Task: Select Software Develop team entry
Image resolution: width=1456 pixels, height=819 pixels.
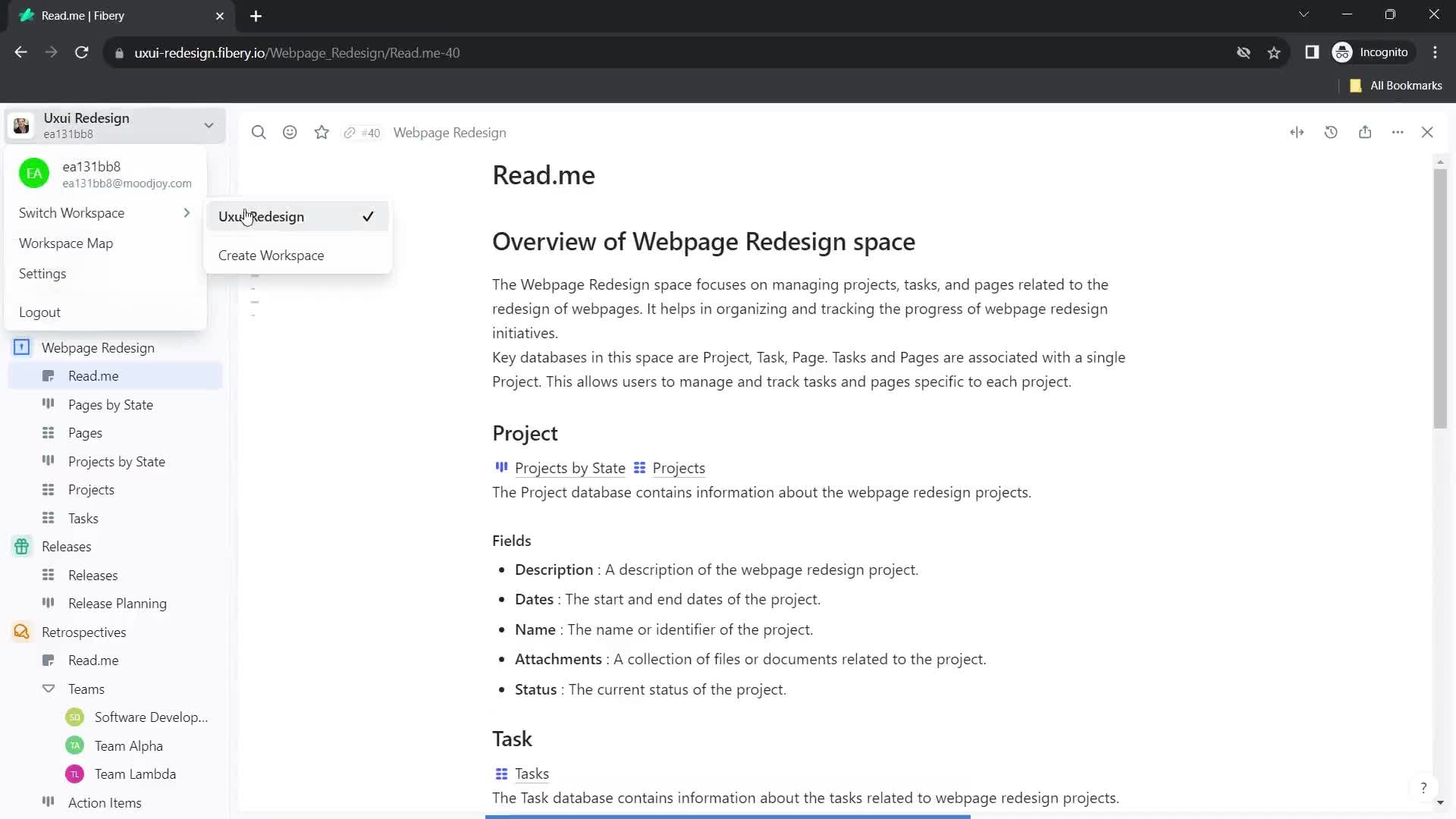Action: pyautogui.click(x=150, y=717)
